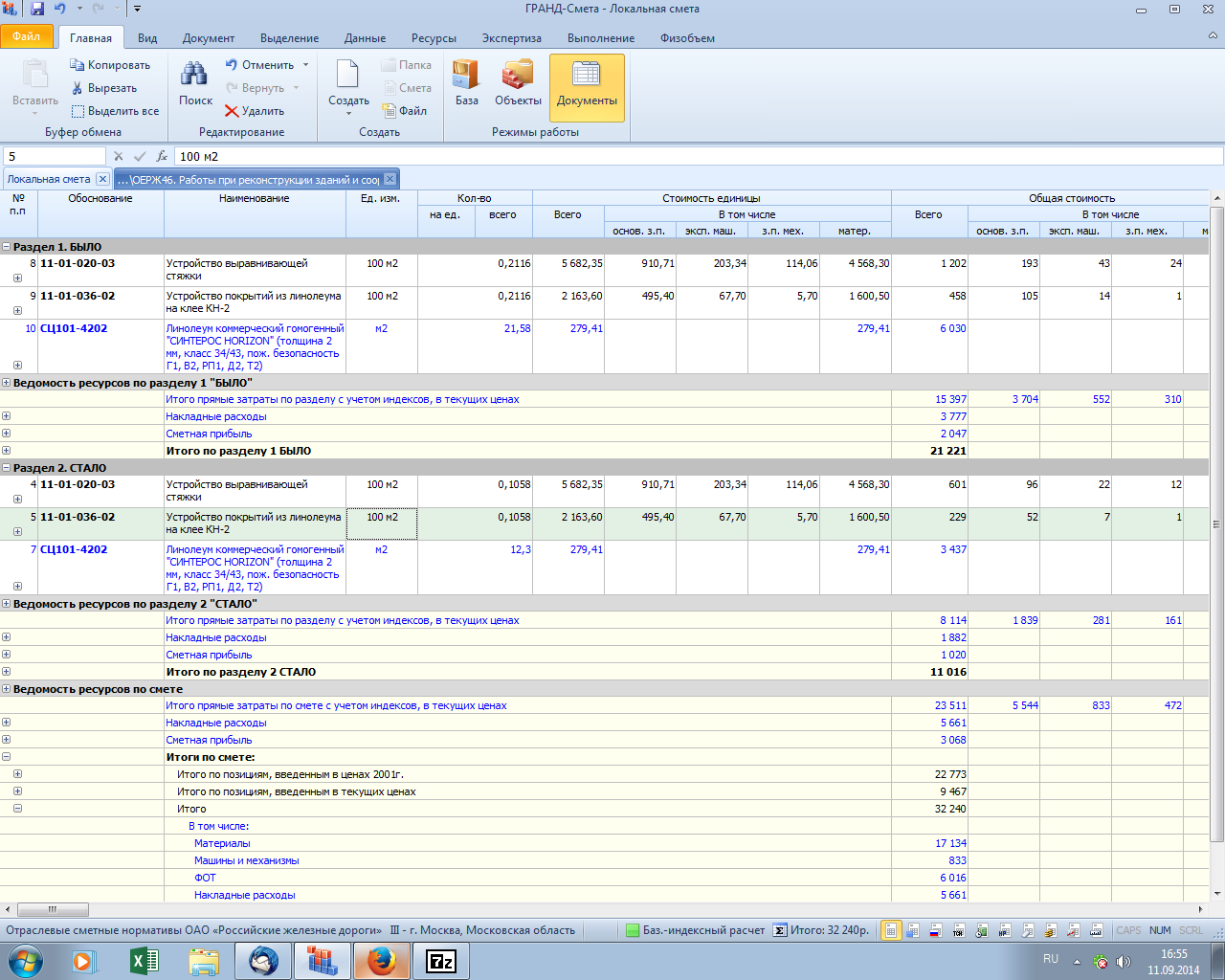Viewport: 1225px width, 980px height.
Task: Switch to the Ресурсы ribbon tab
Action: pyautogui.click(x=434, y=38)
